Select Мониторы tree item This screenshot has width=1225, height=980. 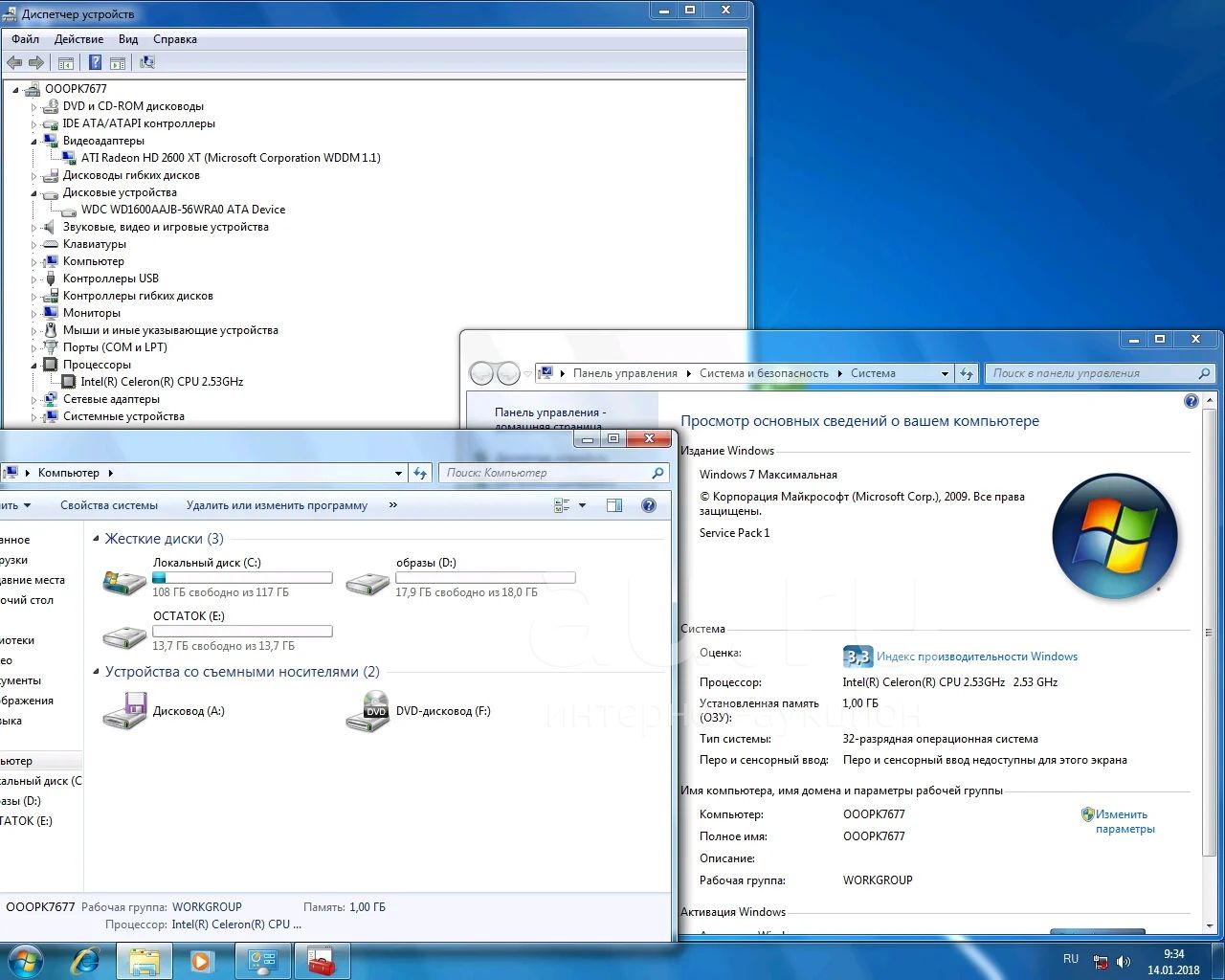coord(92,313)
